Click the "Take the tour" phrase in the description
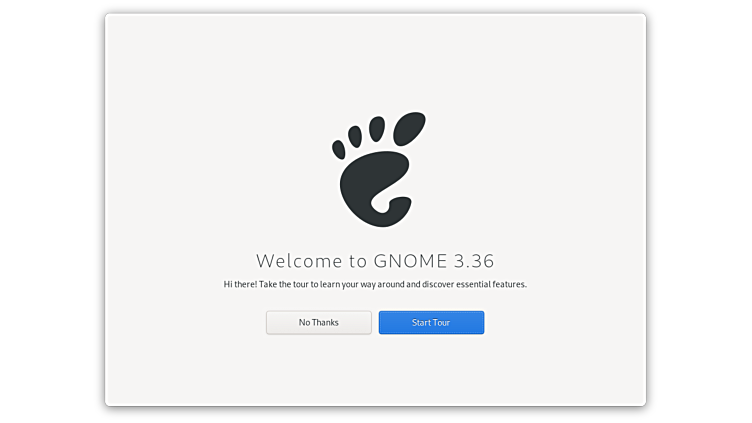Image resolution: width=752 pixels, height=423 pixels. coord(283,284)
